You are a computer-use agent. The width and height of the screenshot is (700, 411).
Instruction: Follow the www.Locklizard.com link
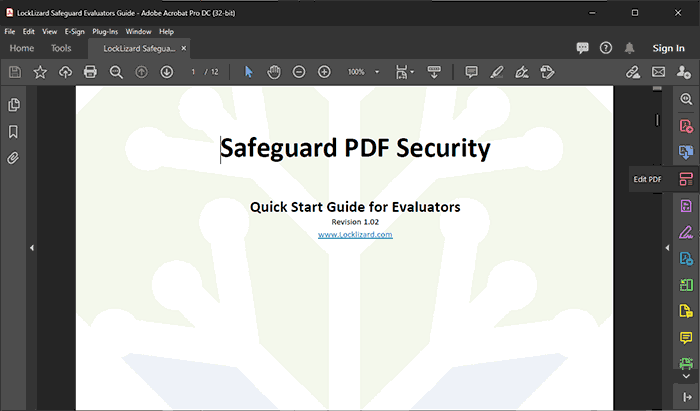[x=355, y=235]
